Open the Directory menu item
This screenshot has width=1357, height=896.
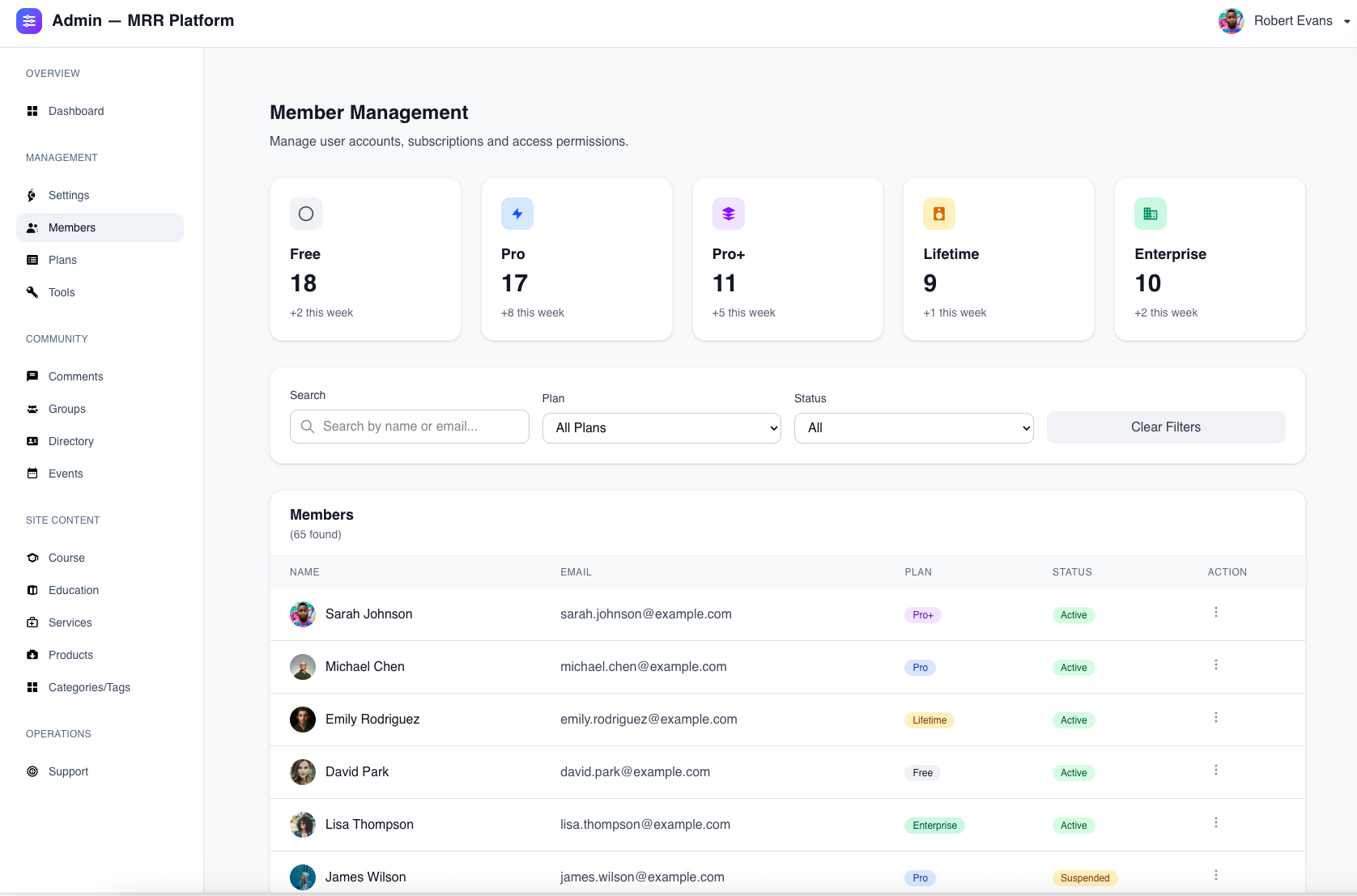(x=70, y=441)
